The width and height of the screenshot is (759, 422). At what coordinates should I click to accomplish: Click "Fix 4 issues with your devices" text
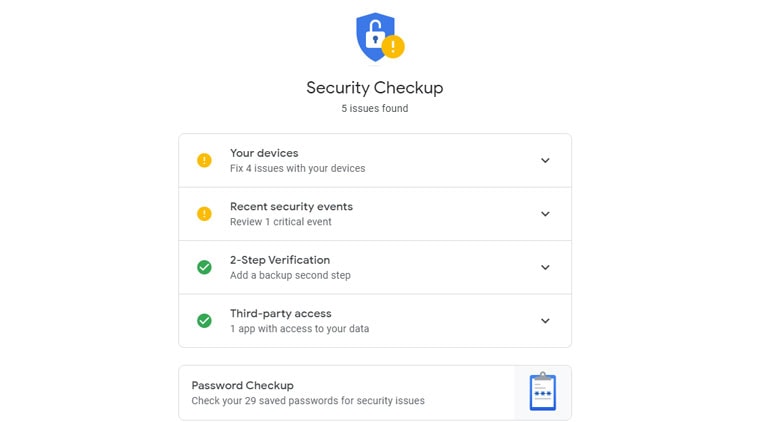(297, 169)
